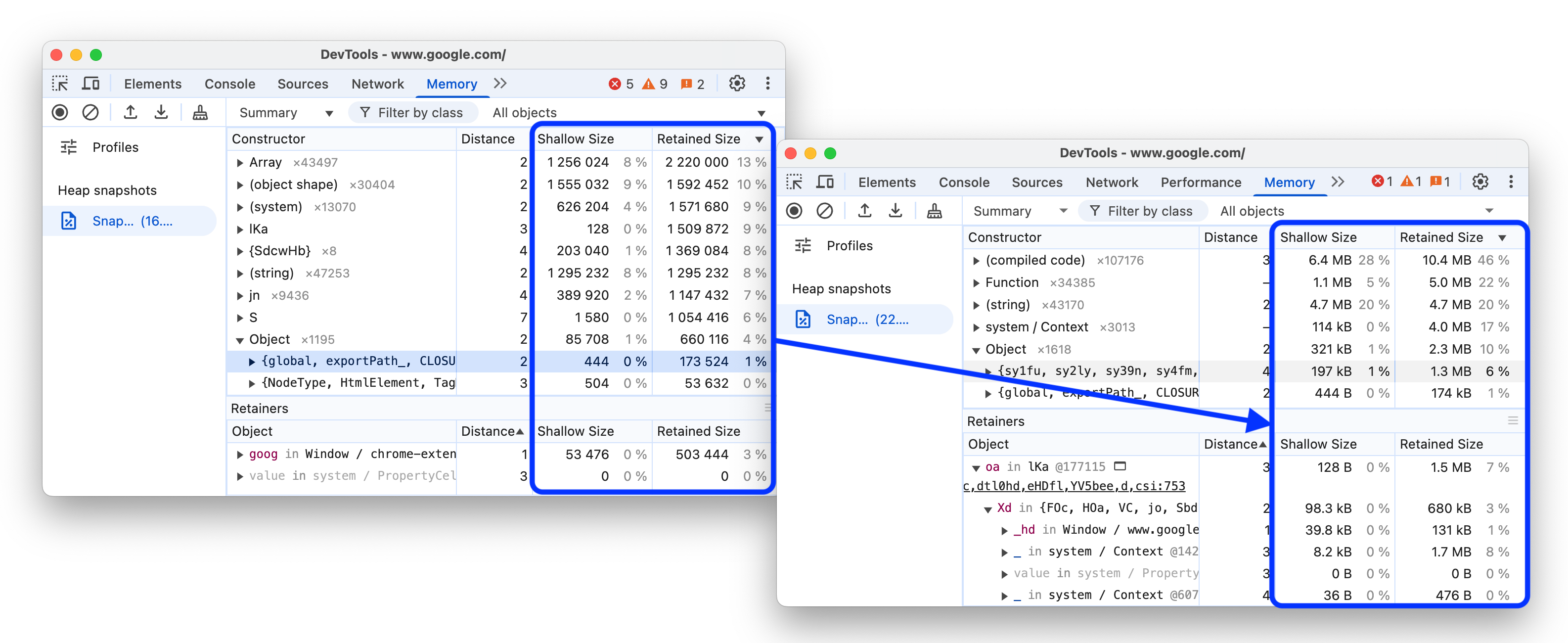Expand the Array x43497 constructor row
This screenshot has width=1568, height=643.
pyautogui.click(x=237, y=162)
